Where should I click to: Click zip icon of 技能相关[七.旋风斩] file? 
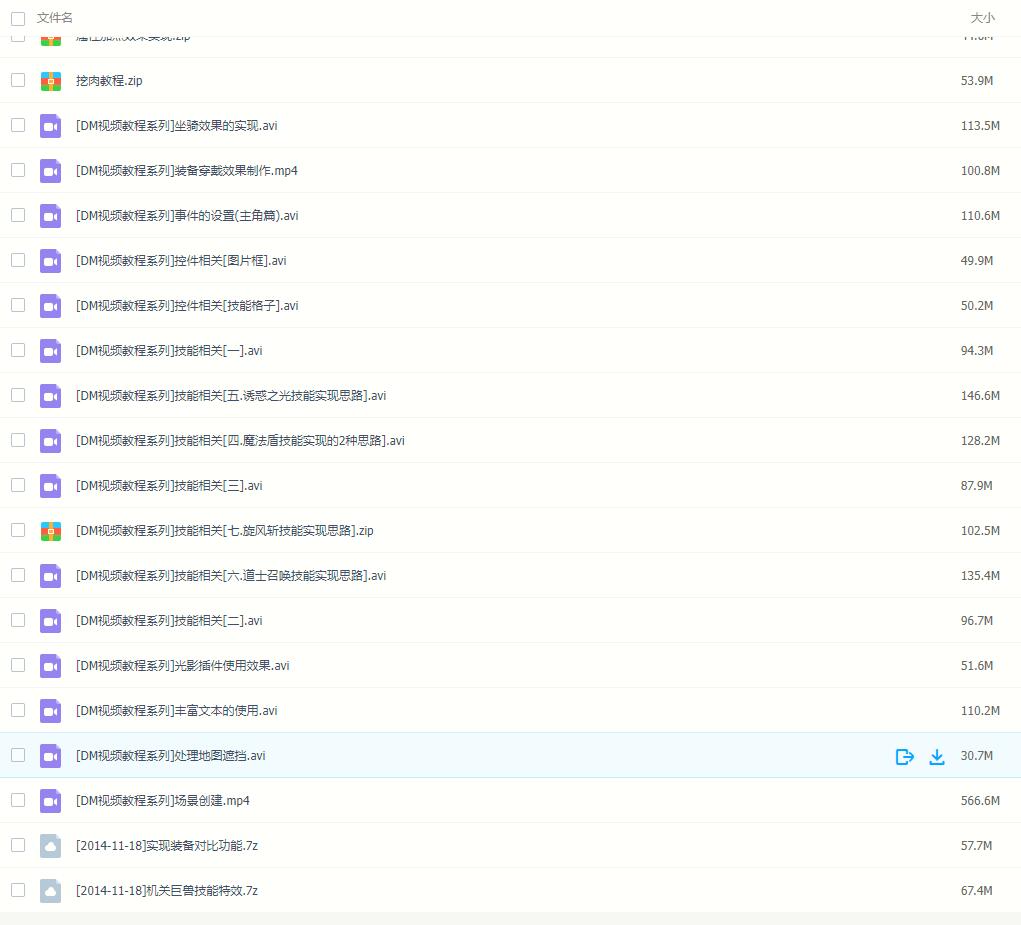click(51, 531)
